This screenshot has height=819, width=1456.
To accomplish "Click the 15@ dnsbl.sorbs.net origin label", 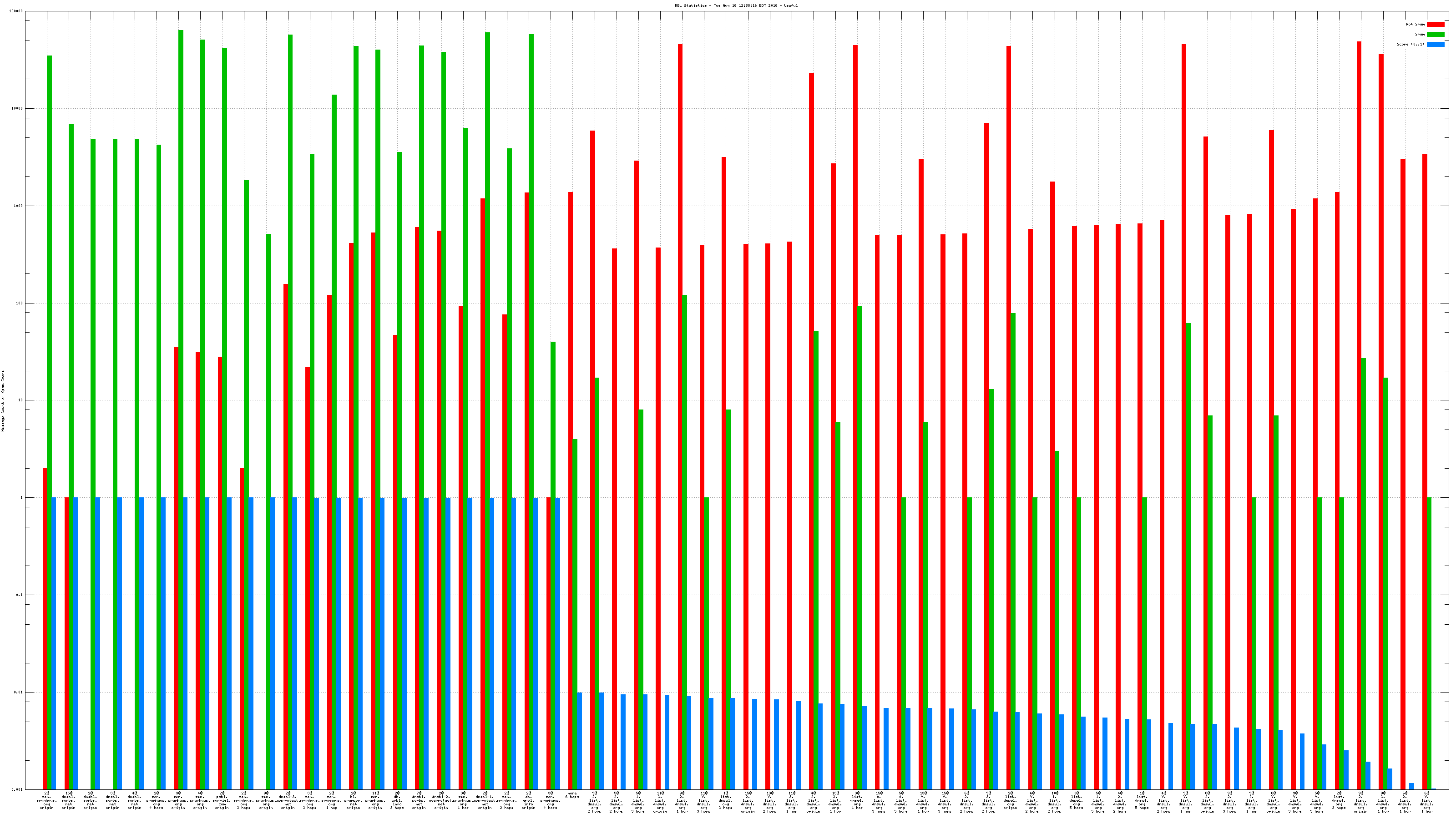I will click(x=68, y=800).
